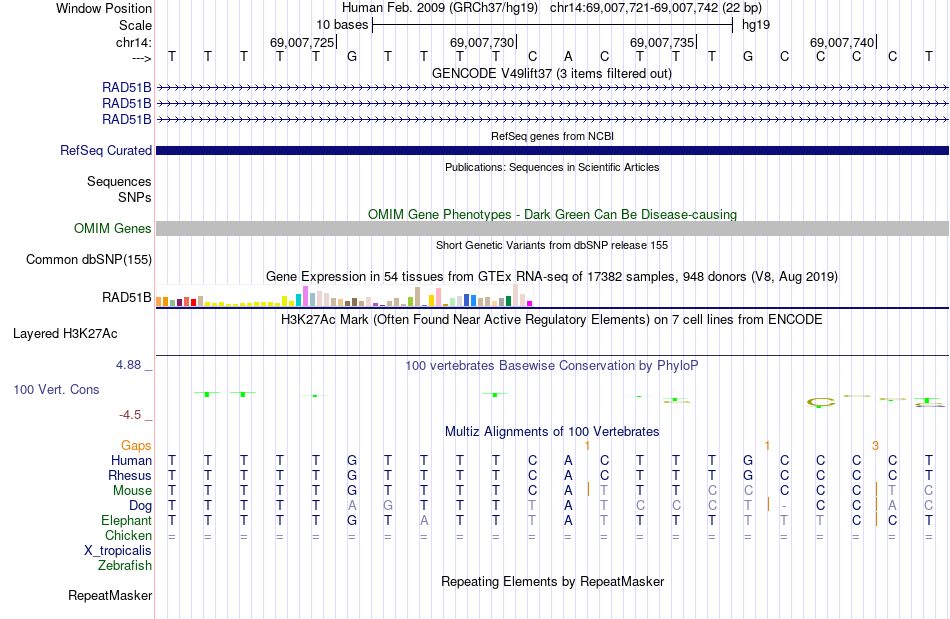Open the Multiz Alignments of 100 Vertebrates title
This screenshot has height=619, width=950.
click(552, 431)
